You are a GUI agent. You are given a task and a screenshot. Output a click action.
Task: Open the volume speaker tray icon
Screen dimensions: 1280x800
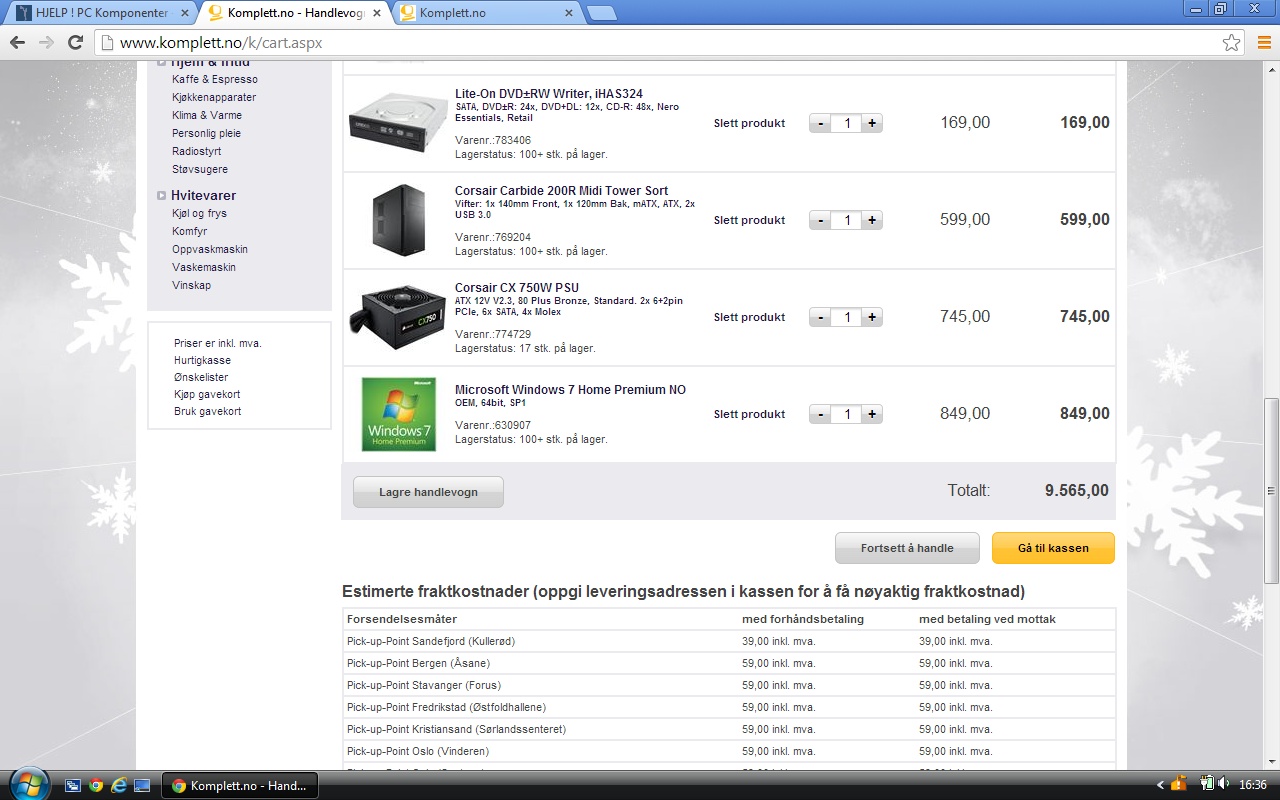[x=1226, y=785]
